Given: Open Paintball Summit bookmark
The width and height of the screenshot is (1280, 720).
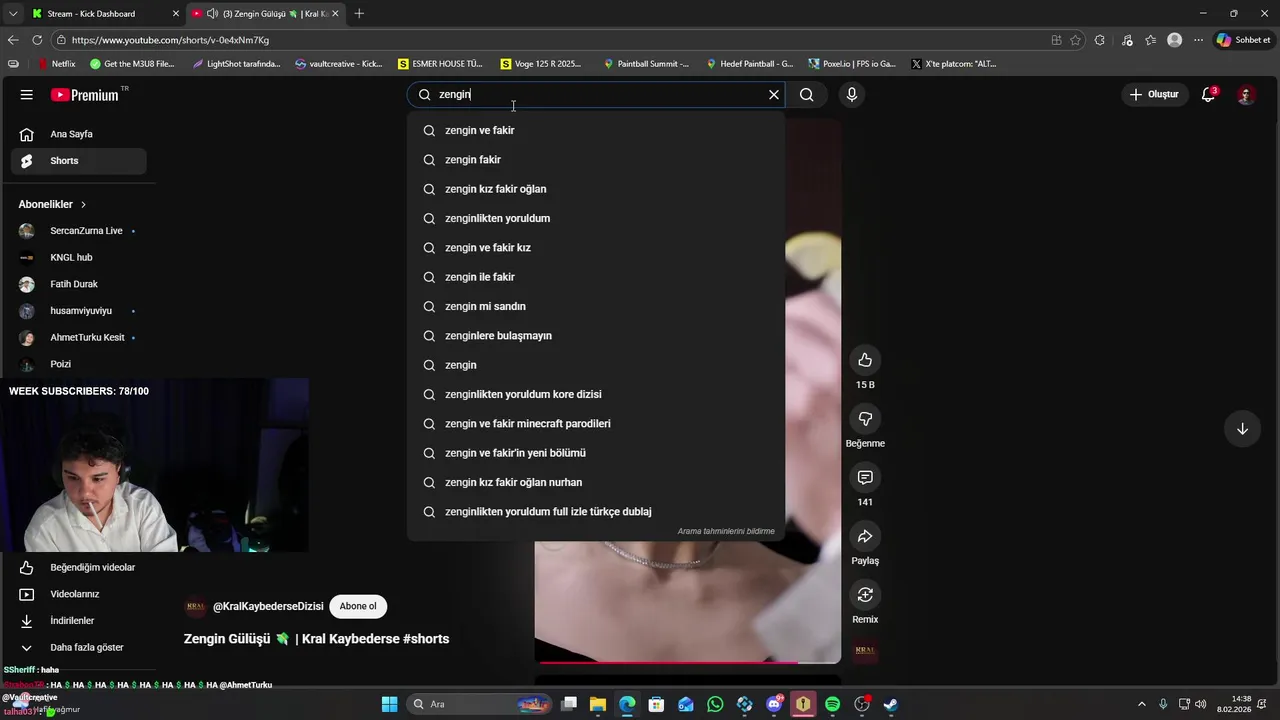Looking at the screenshot, I should coord(646,64).
